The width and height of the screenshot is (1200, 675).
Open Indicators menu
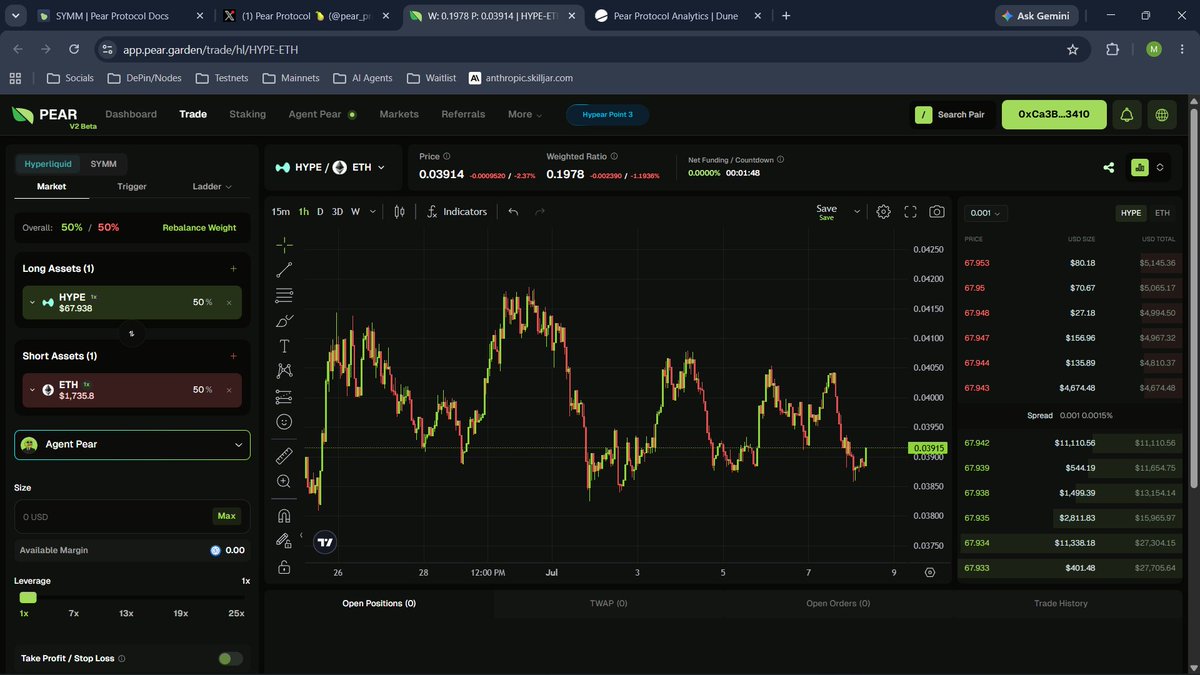(x=457, y=212)
